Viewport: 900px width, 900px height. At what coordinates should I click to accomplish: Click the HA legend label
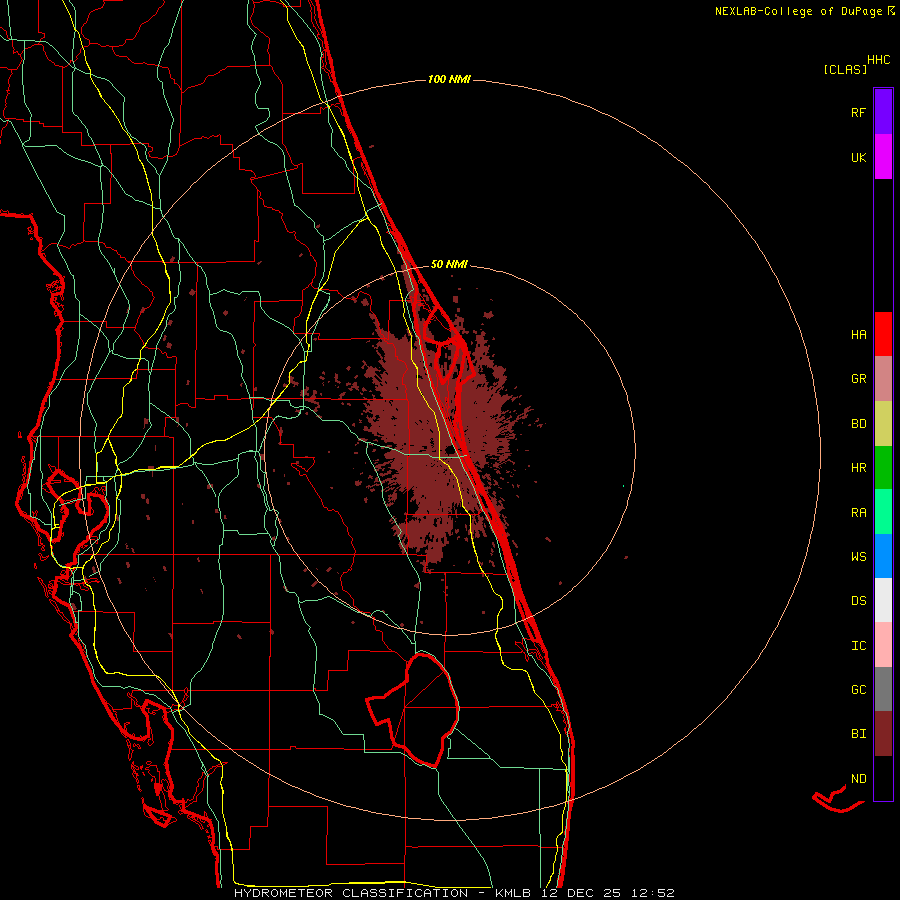(858, 334)
